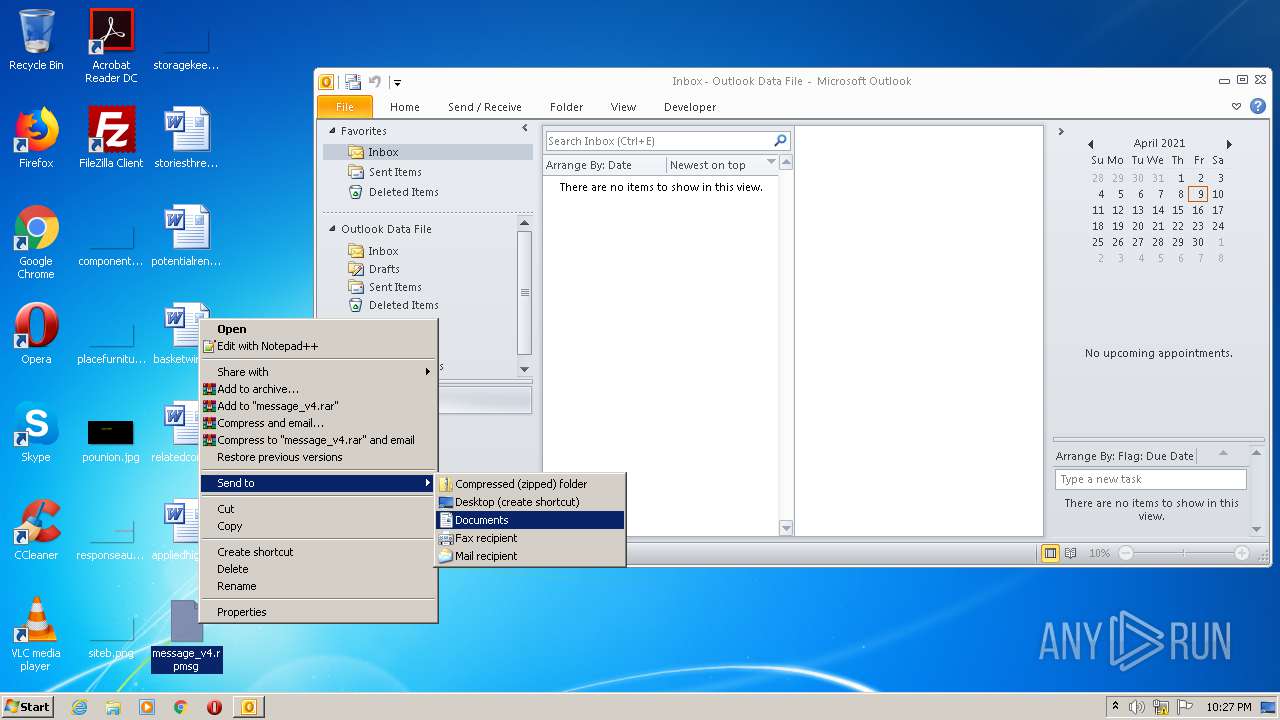Open Skype desktop shortcut
This screenshot has width=1280, height=720.
(x=36, y=432)
